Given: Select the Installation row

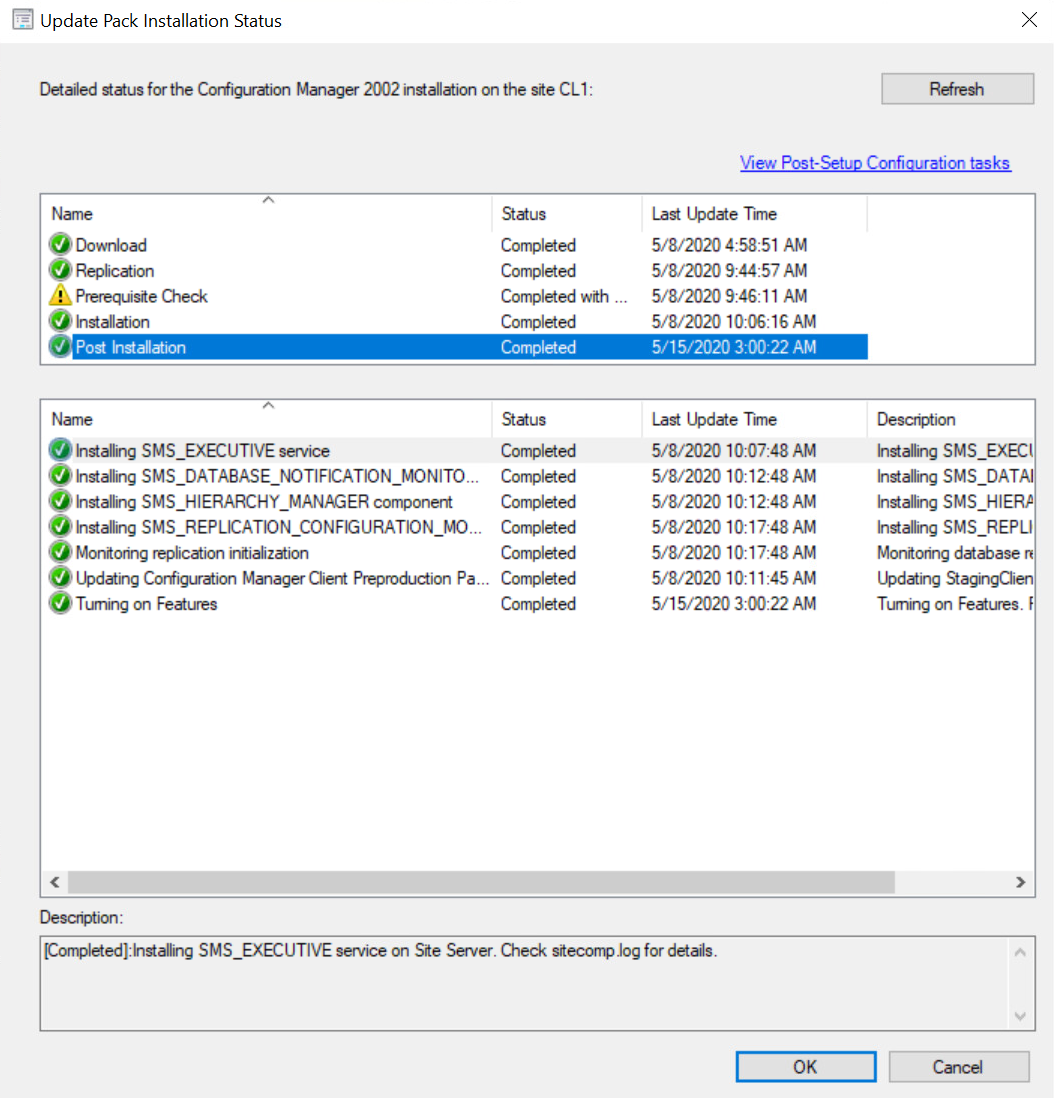Looking at the screenshot, I should (x=458, y=321).
